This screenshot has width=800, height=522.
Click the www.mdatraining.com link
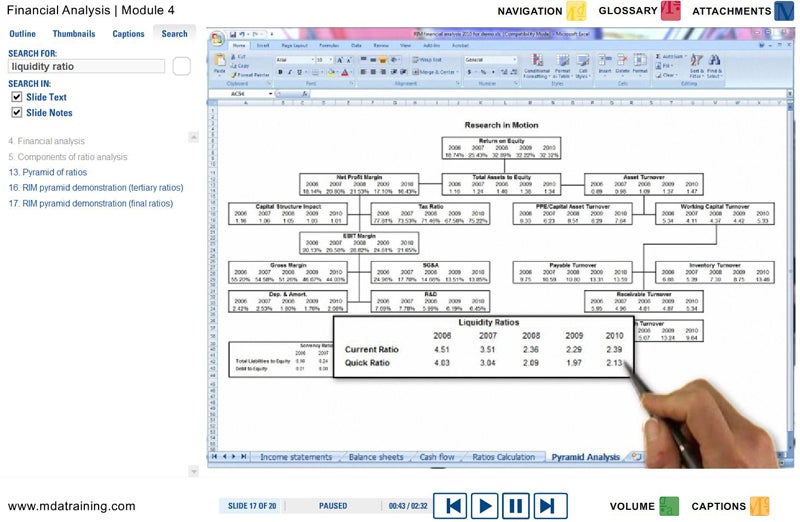tap(71, 506)
